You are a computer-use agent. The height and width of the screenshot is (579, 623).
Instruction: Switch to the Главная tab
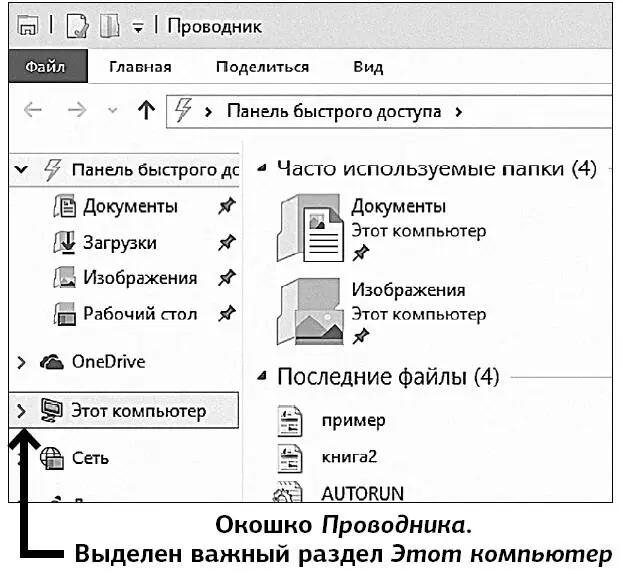pos(140,67)
